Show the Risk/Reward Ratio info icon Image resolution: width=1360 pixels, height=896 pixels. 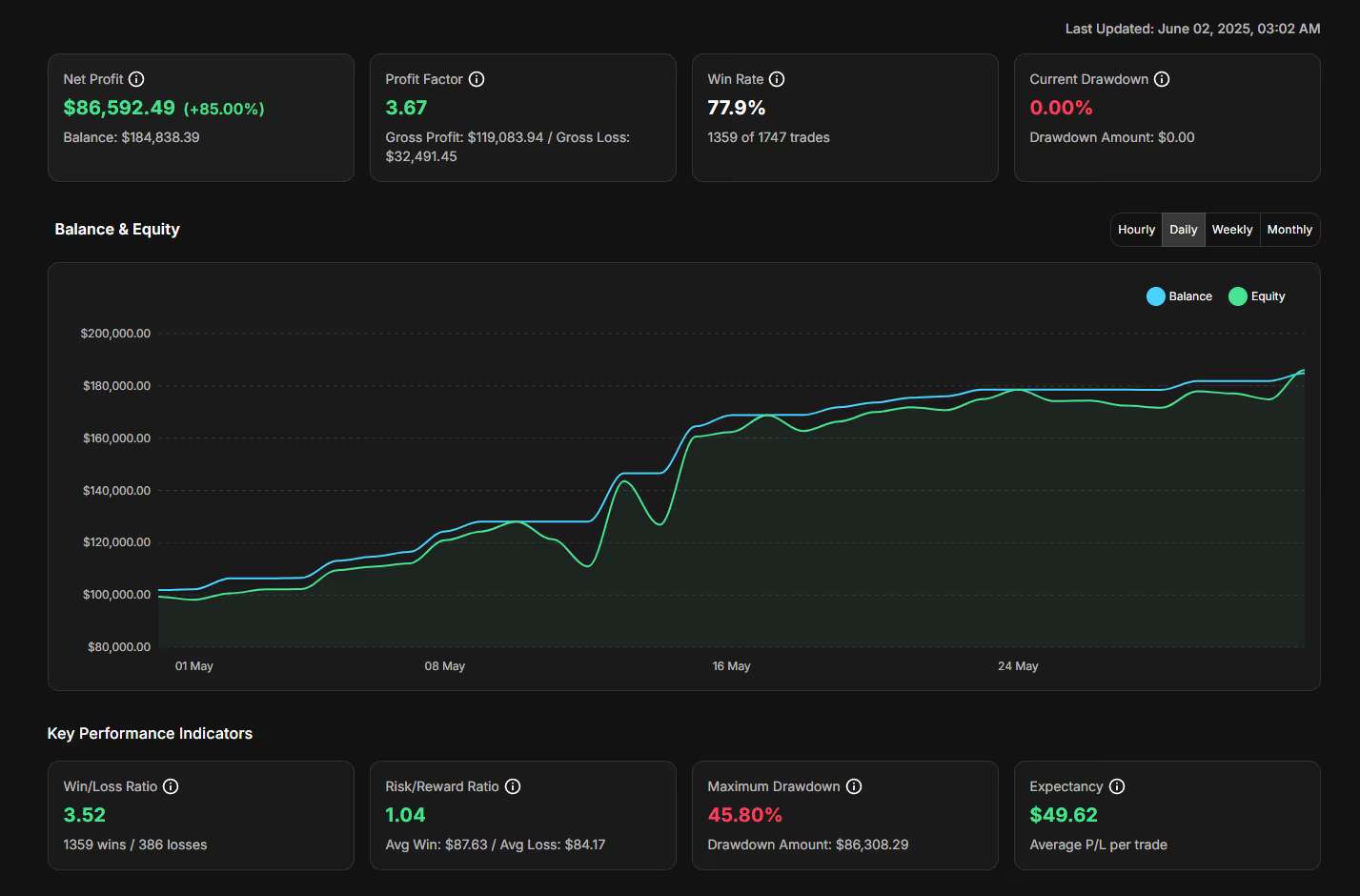[513, 786]
